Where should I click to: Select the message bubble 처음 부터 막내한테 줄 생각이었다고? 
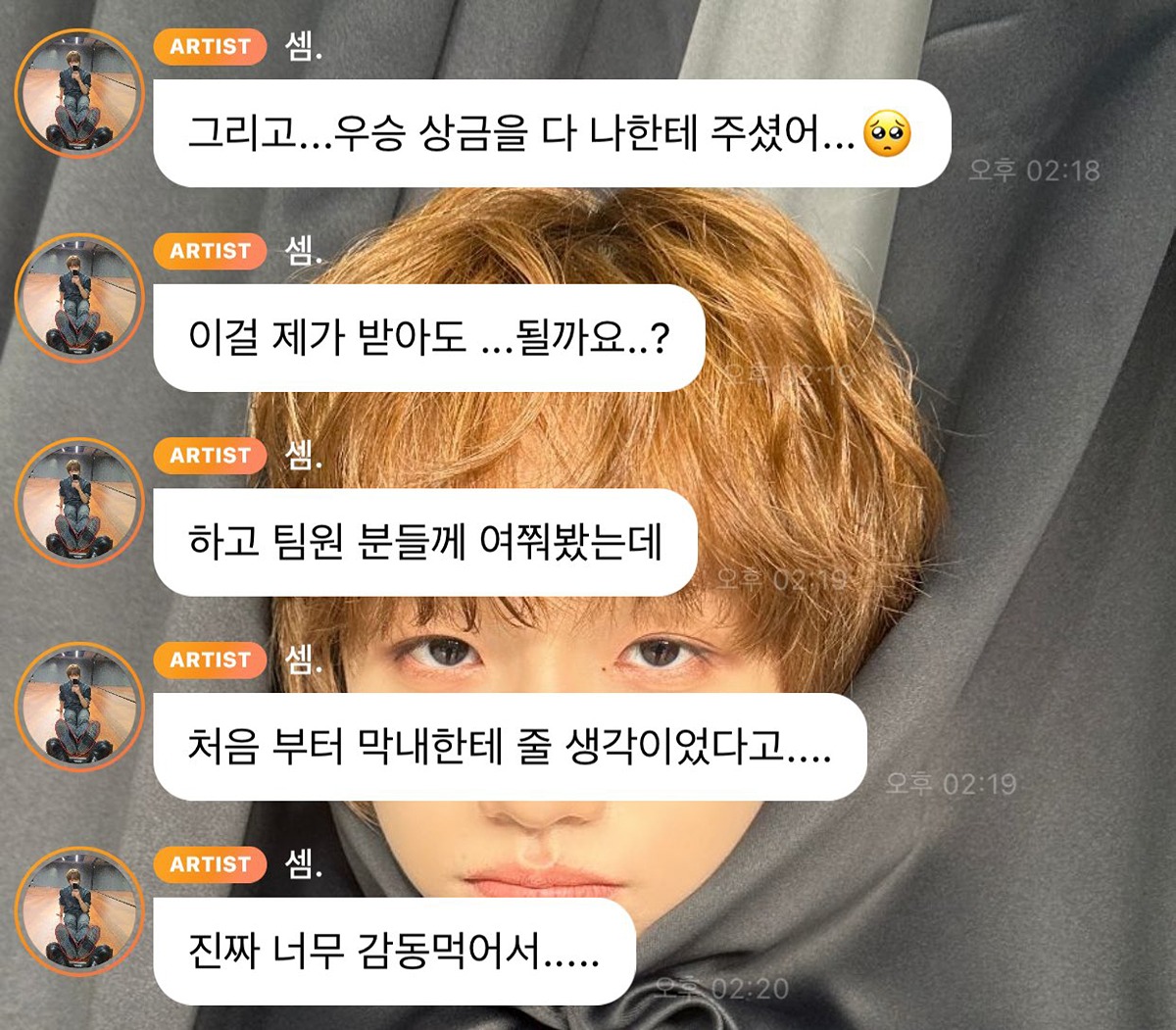click(x=511, y=748)
